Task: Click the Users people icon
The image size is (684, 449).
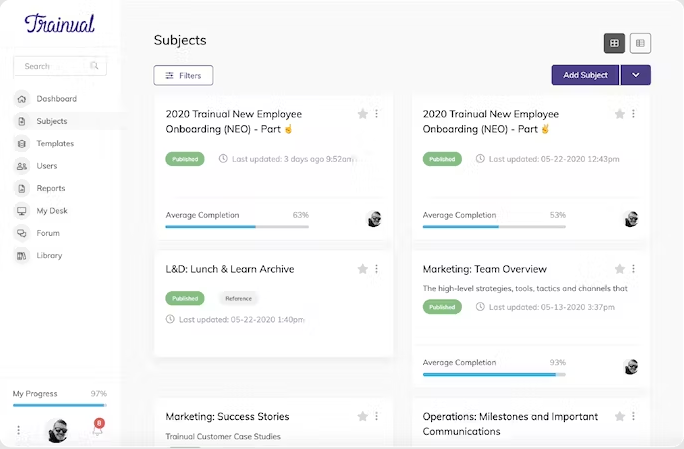Action: pos(21,166)
